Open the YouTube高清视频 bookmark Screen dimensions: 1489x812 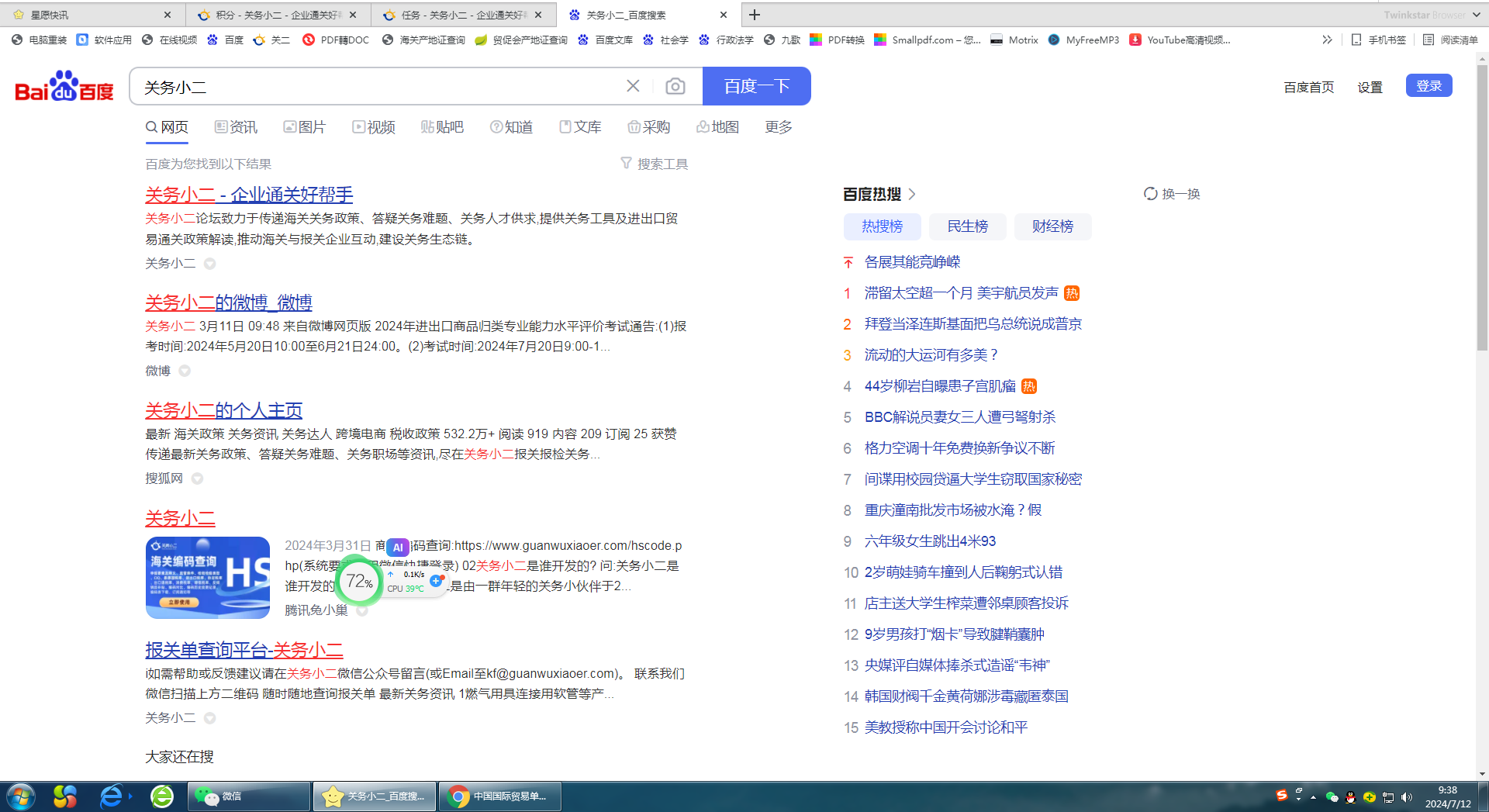point(1180,40)
